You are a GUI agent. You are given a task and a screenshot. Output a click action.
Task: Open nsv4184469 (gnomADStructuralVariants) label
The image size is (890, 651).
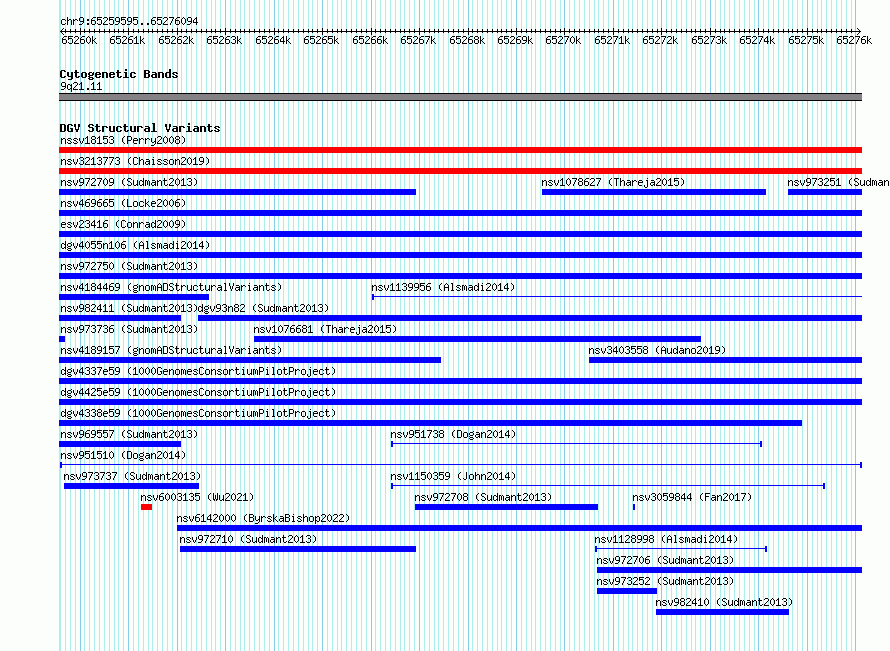tap(171, 287)
